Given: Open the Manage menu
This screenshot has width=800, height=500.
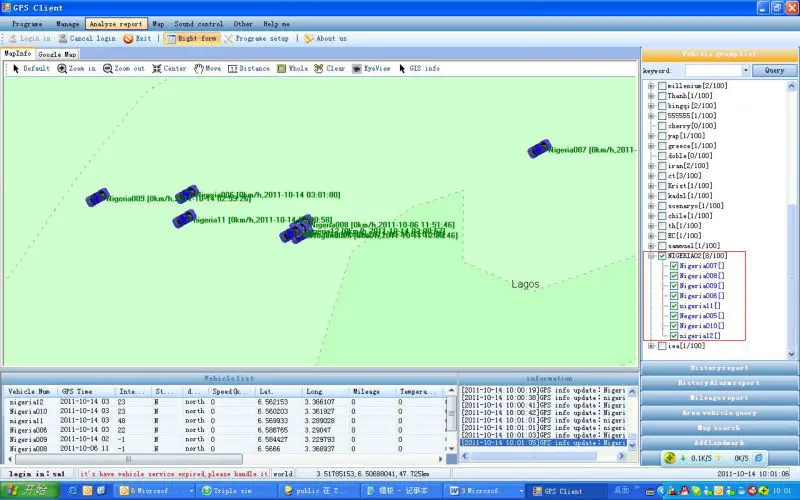Looking at the screenshot, I should (67, 24).
